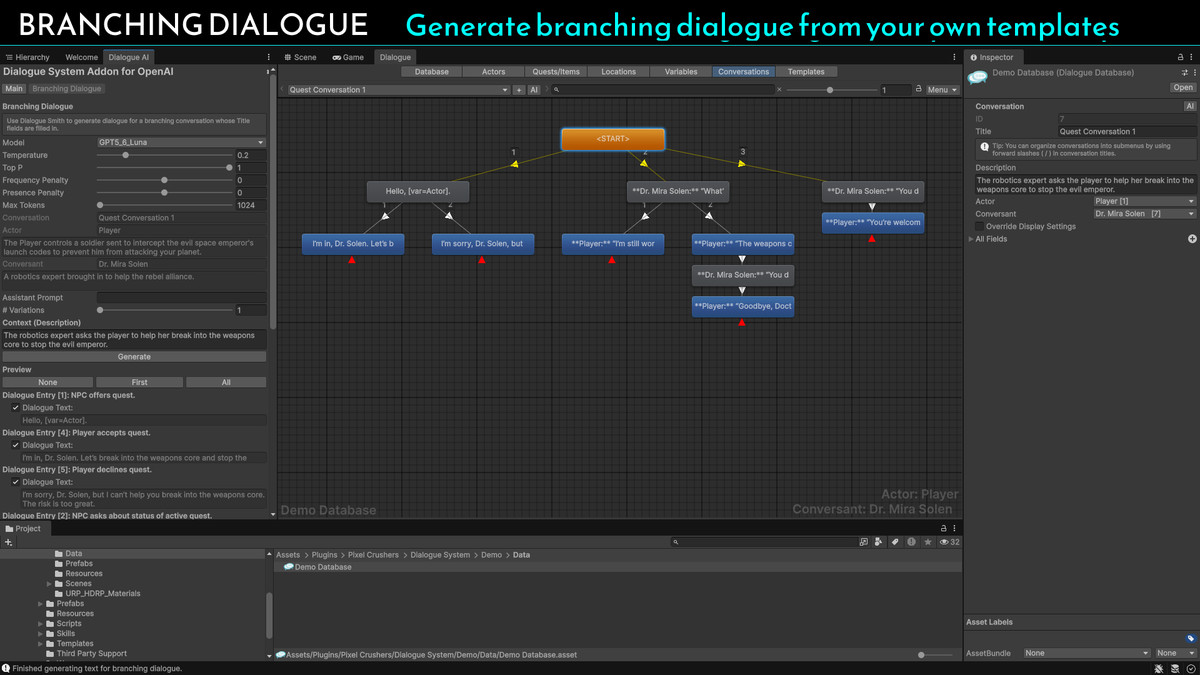The height and width of the screenshot is (675, 1200).
Task: Uncheck Dialogue Text for Entry 4 Player accepts quest
Action: (x=16, y=445)
